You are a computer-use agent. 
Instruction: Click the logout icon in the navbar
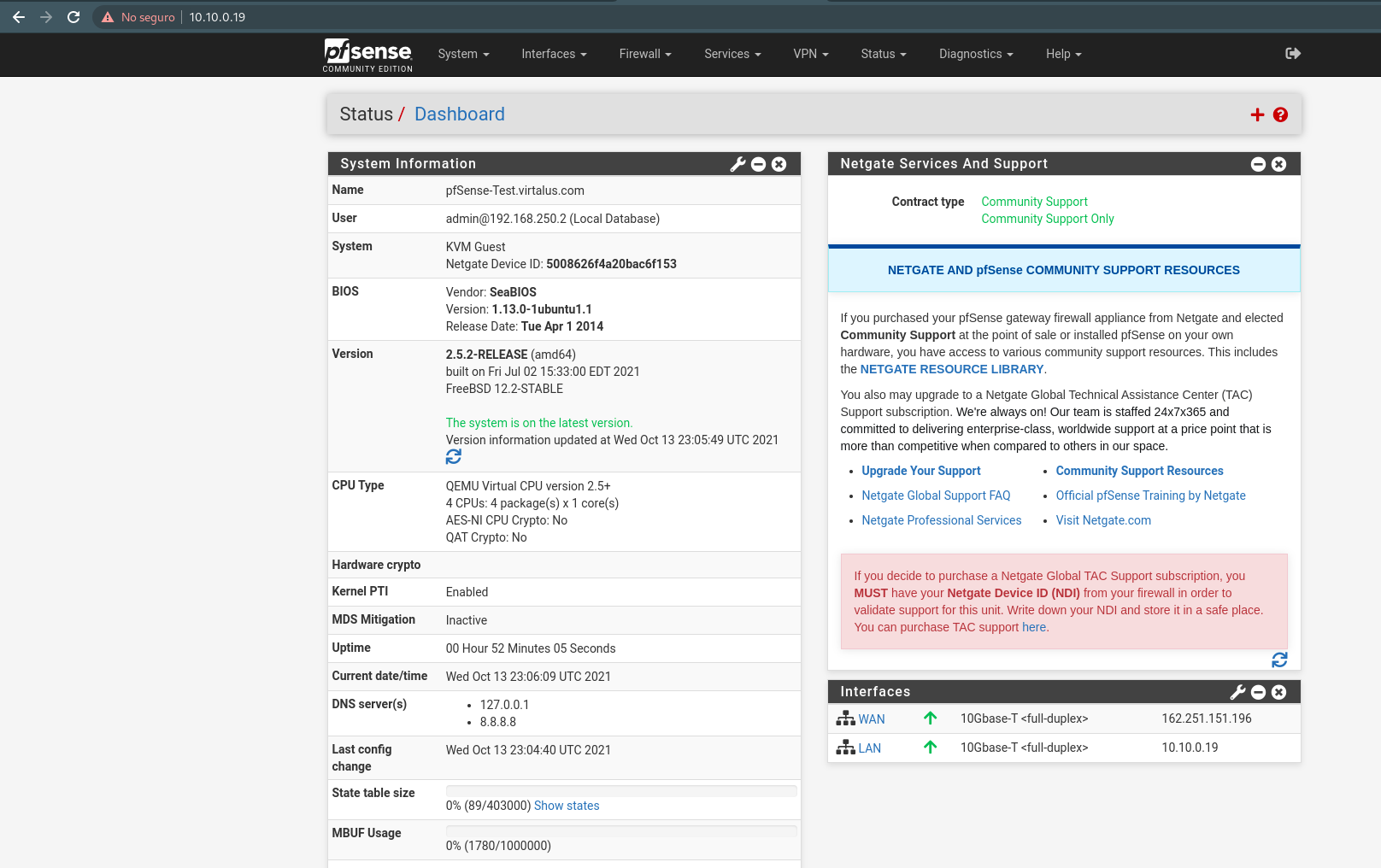pyautogui.click(x=1292, y=54)
